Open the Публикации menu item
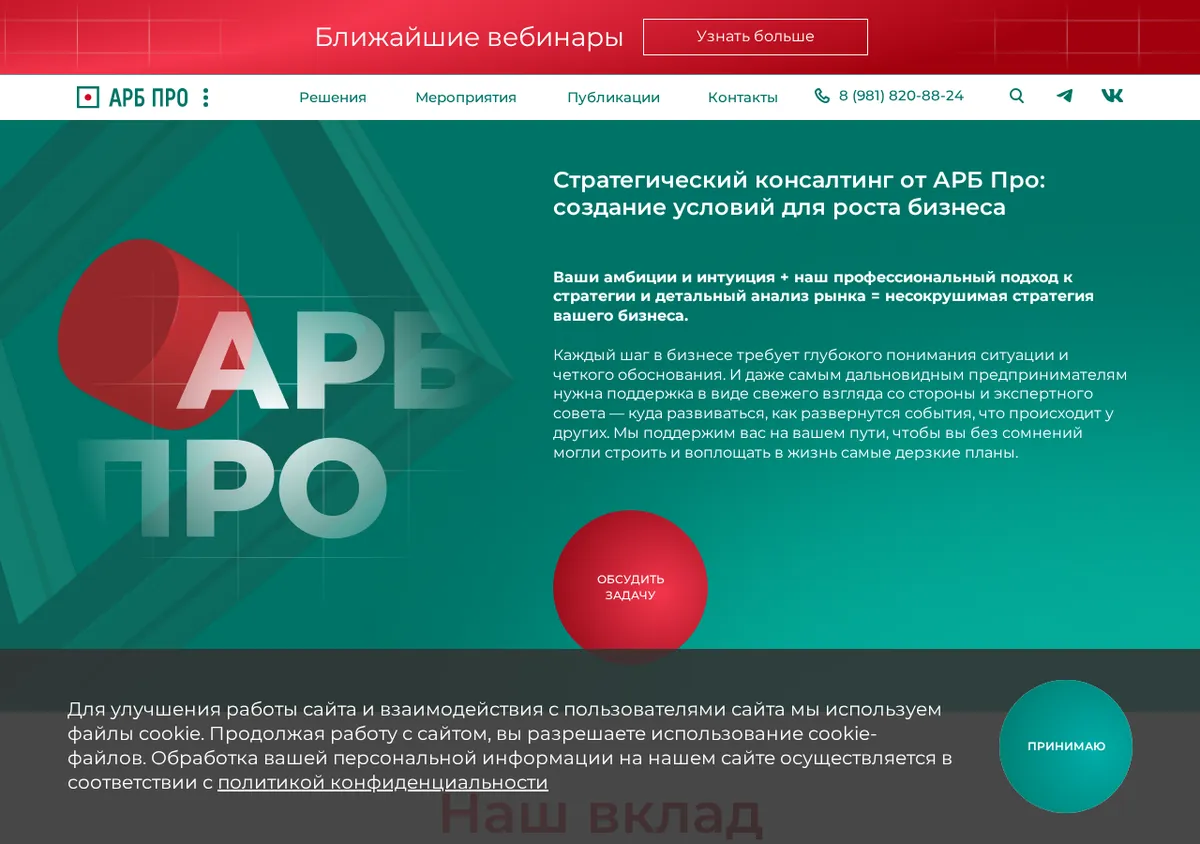Screen dimensions: 1200x844 coord(613,97)
